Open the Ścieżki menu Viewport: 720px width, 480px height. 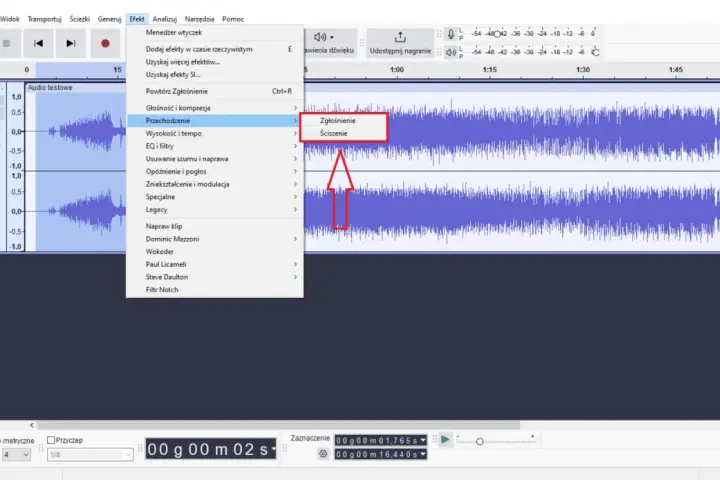(x=79, y=19)
